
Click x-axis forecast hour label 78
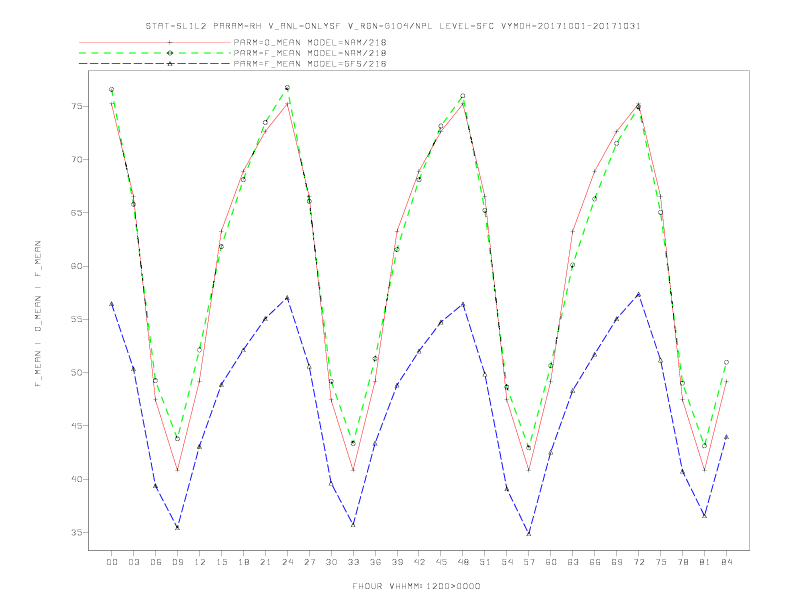click(683, 562)
